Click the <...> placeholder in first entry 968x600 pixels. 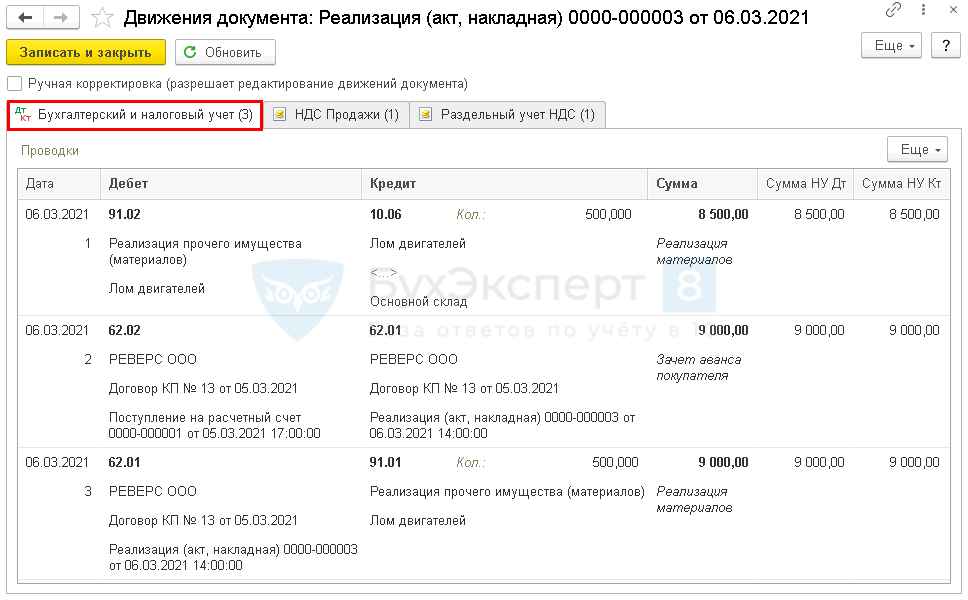383,273
